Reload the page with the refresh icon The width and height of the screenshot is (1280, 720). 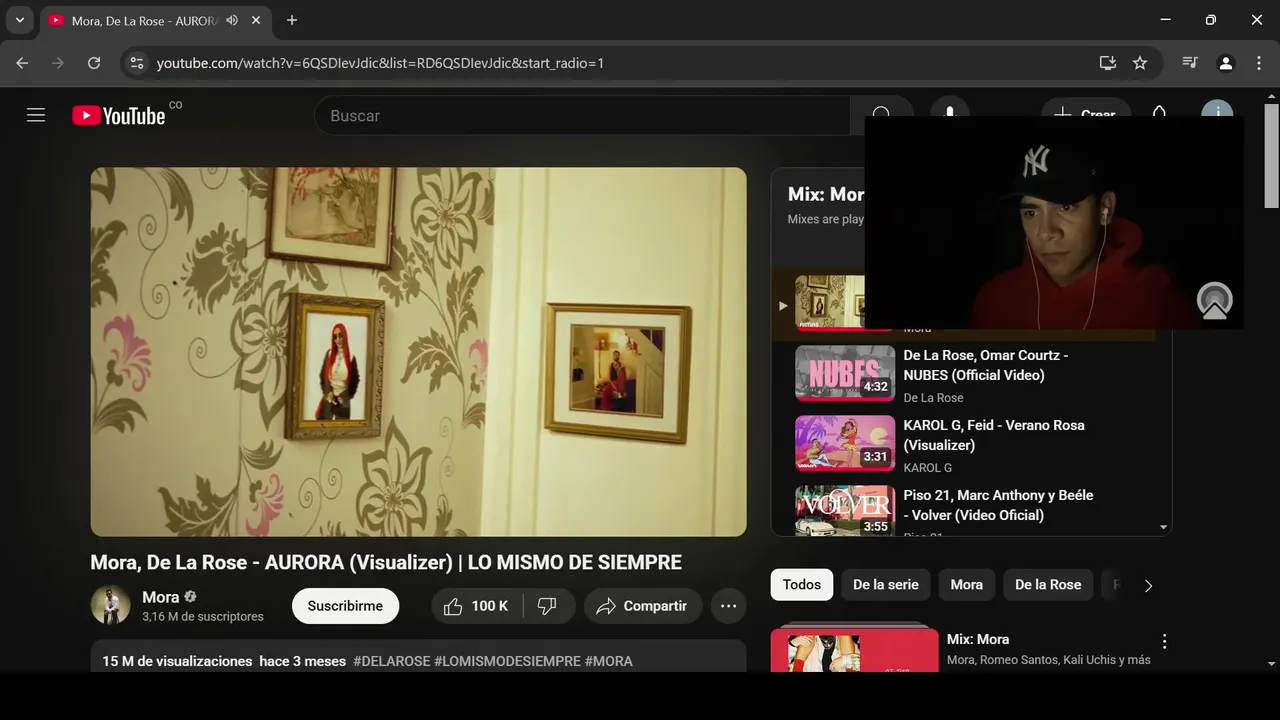(94, 63)
